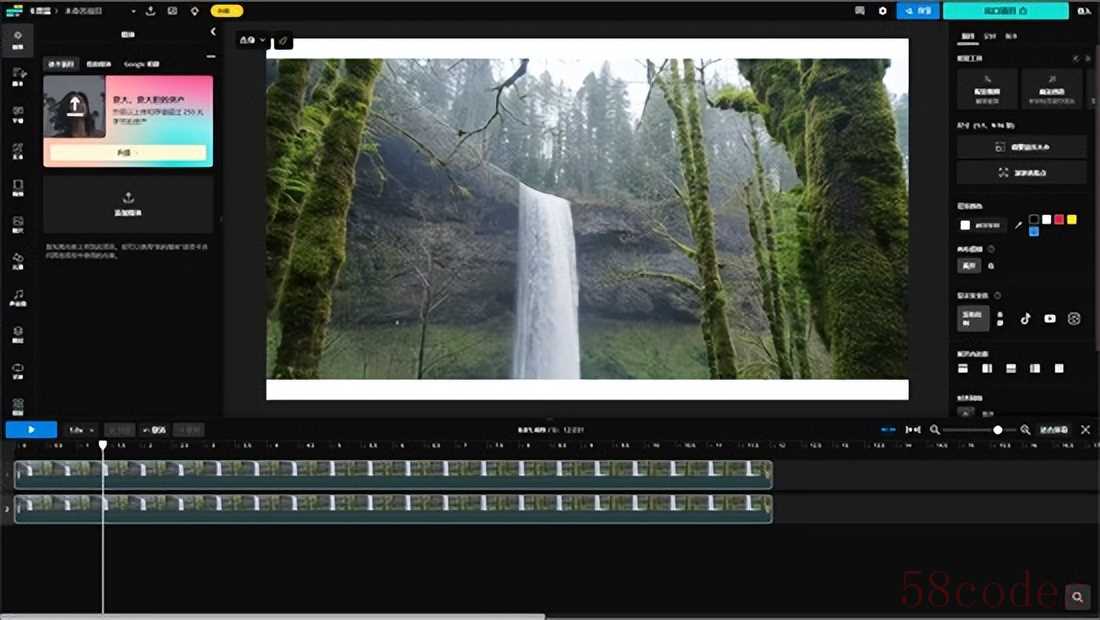The width and height of the screenshot is (1100, 620).
Task: Click the zoom-in magnifier on the timeline
Action: click(x=1025, y=430)
